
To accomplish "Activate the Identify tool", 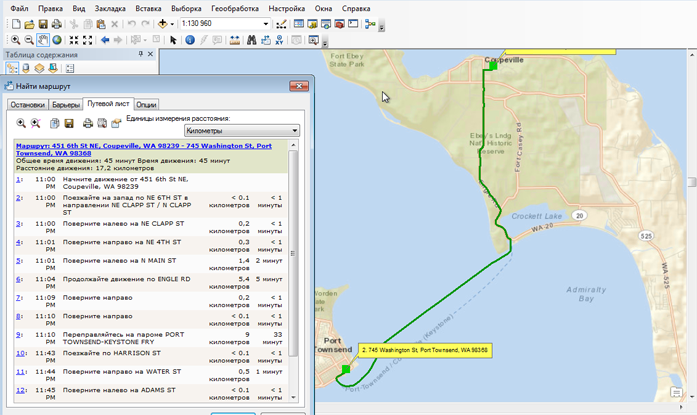I will (x=189, y=40).
